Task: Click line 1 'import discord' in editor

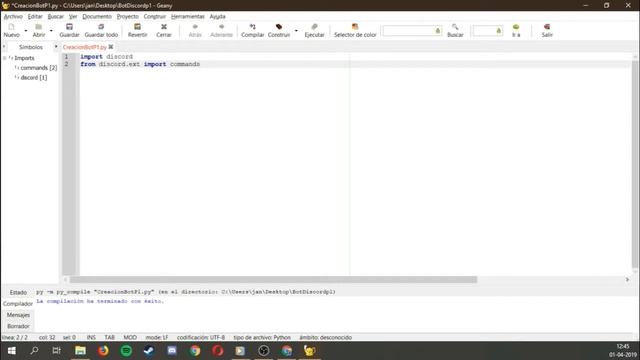Action: 107,57
